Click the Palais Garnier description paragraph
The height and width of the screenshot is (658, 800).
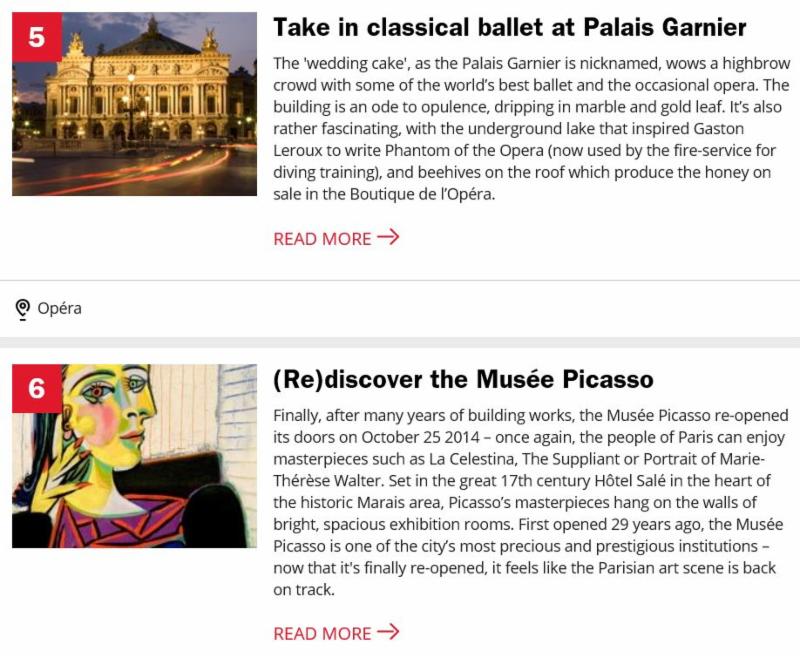532,129
